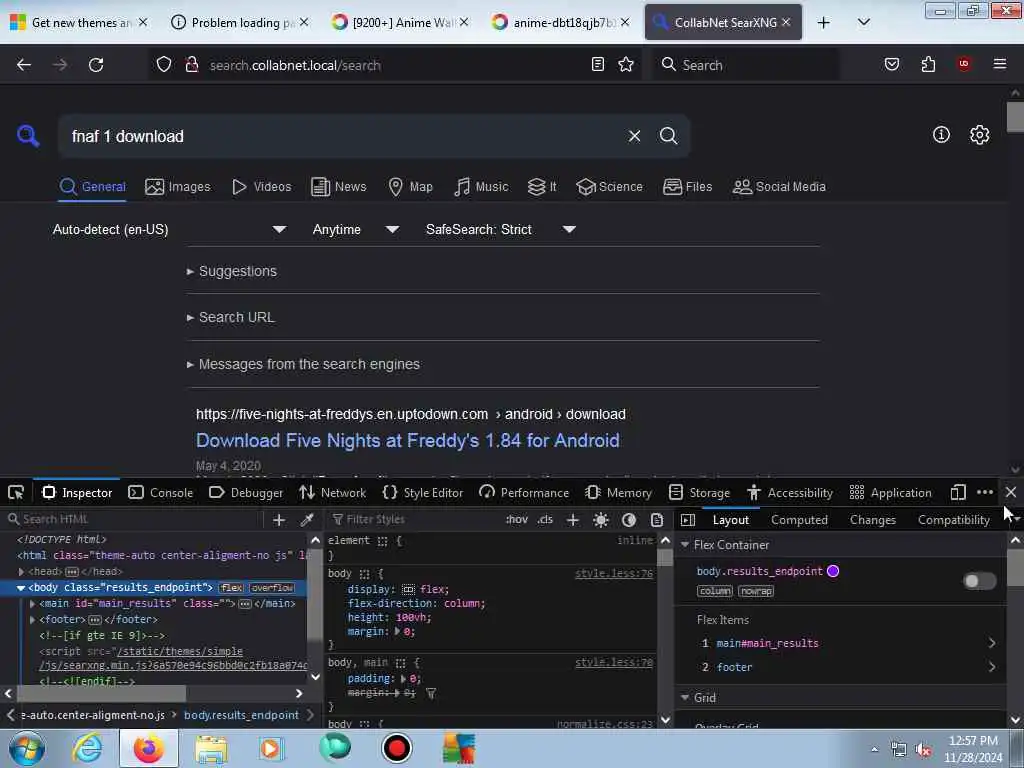Toggle the flex badge on body node
This screenshot has height=768, width=1024.
(231, 588)
